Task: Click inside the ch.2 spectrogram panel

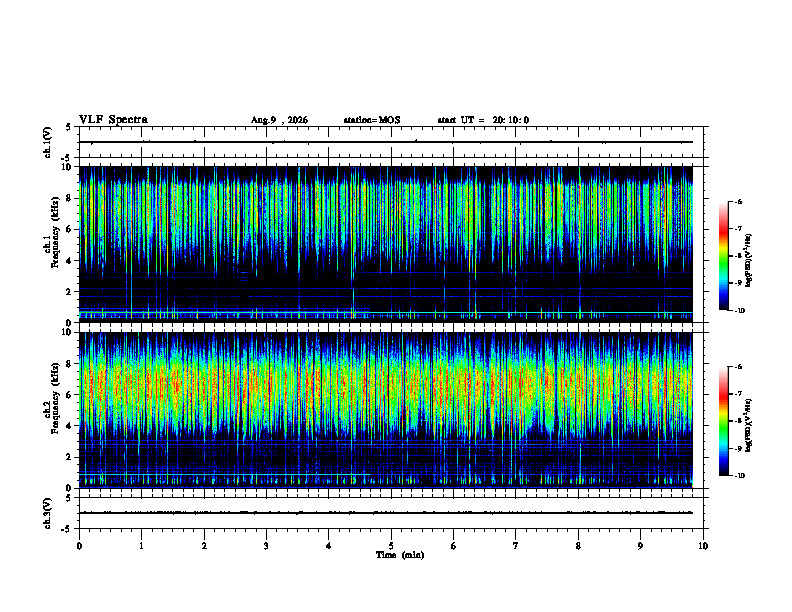Action: [x=386, y=410]
